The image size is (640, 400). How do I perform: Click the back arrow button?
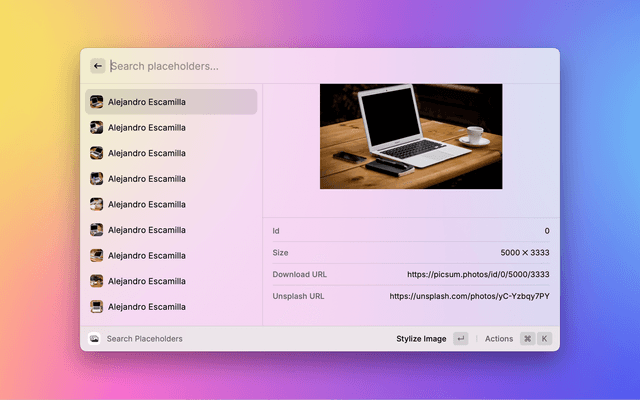click(x=98, y=66)
